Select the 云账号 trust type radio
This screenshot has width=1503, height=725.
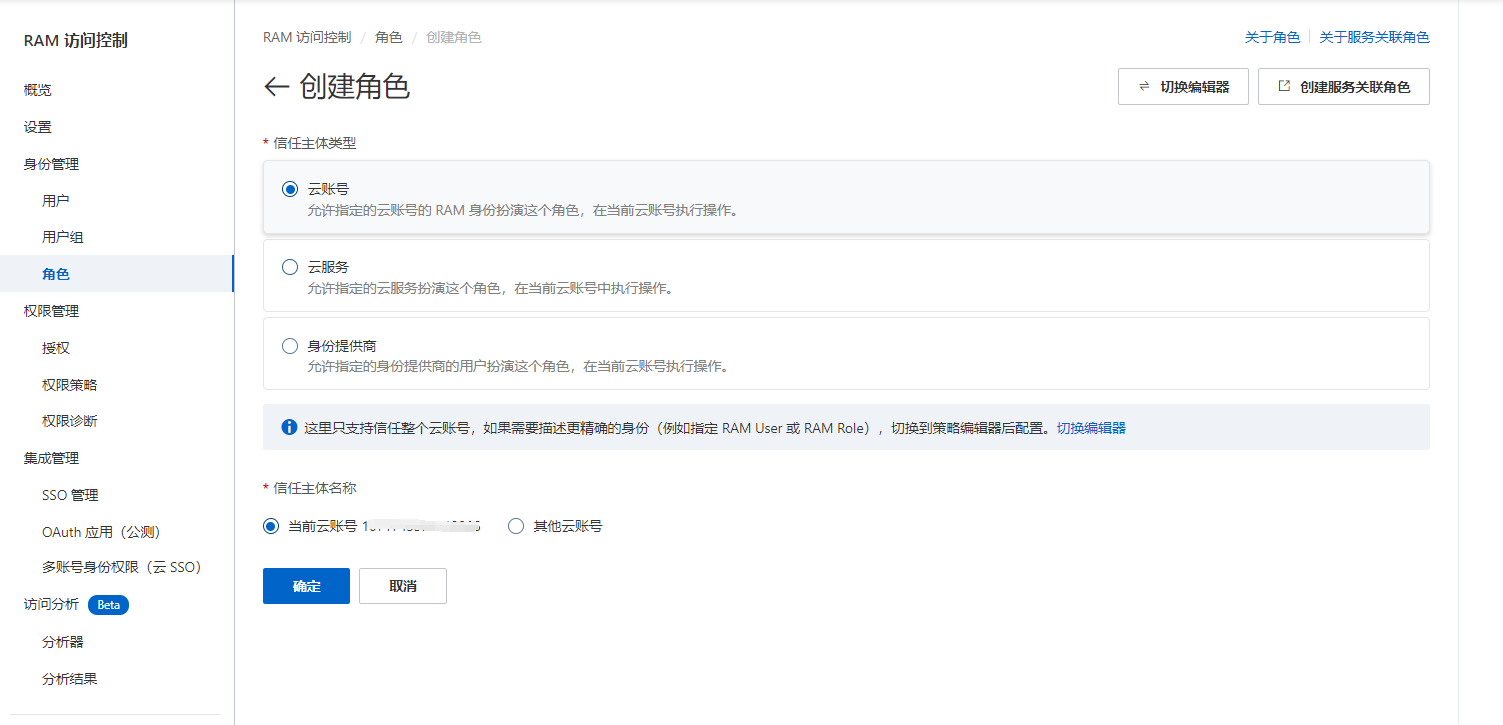click(290, 189)
